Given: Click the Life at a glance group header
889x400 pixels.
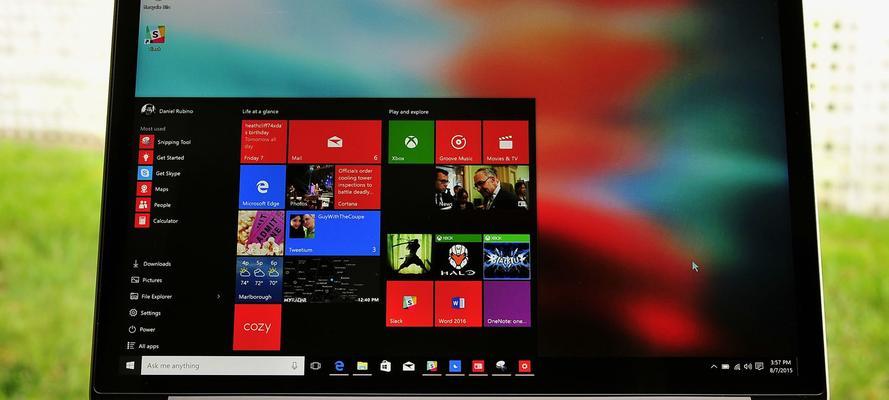Looking at the screenshot, I should coord(260,112).
